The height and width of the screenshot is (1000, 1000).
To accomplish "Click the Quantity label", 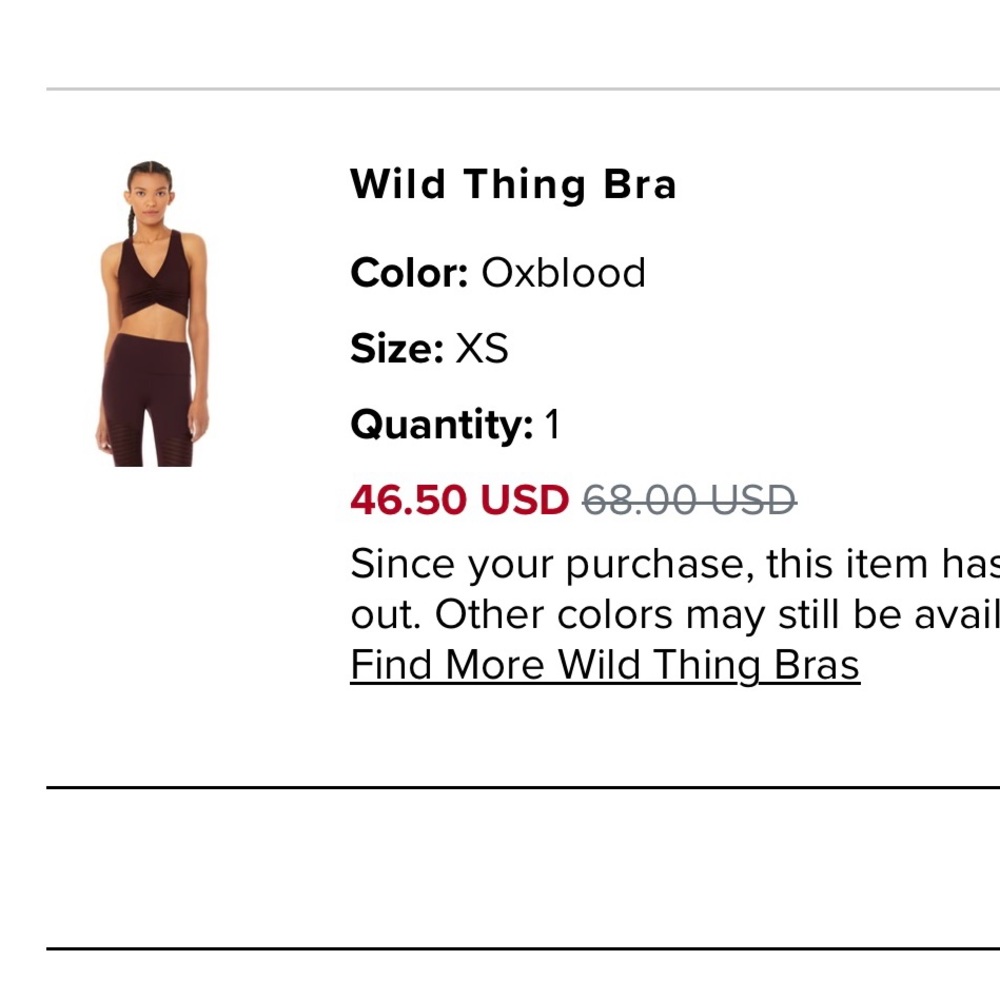I will click(x=441, y=425).
